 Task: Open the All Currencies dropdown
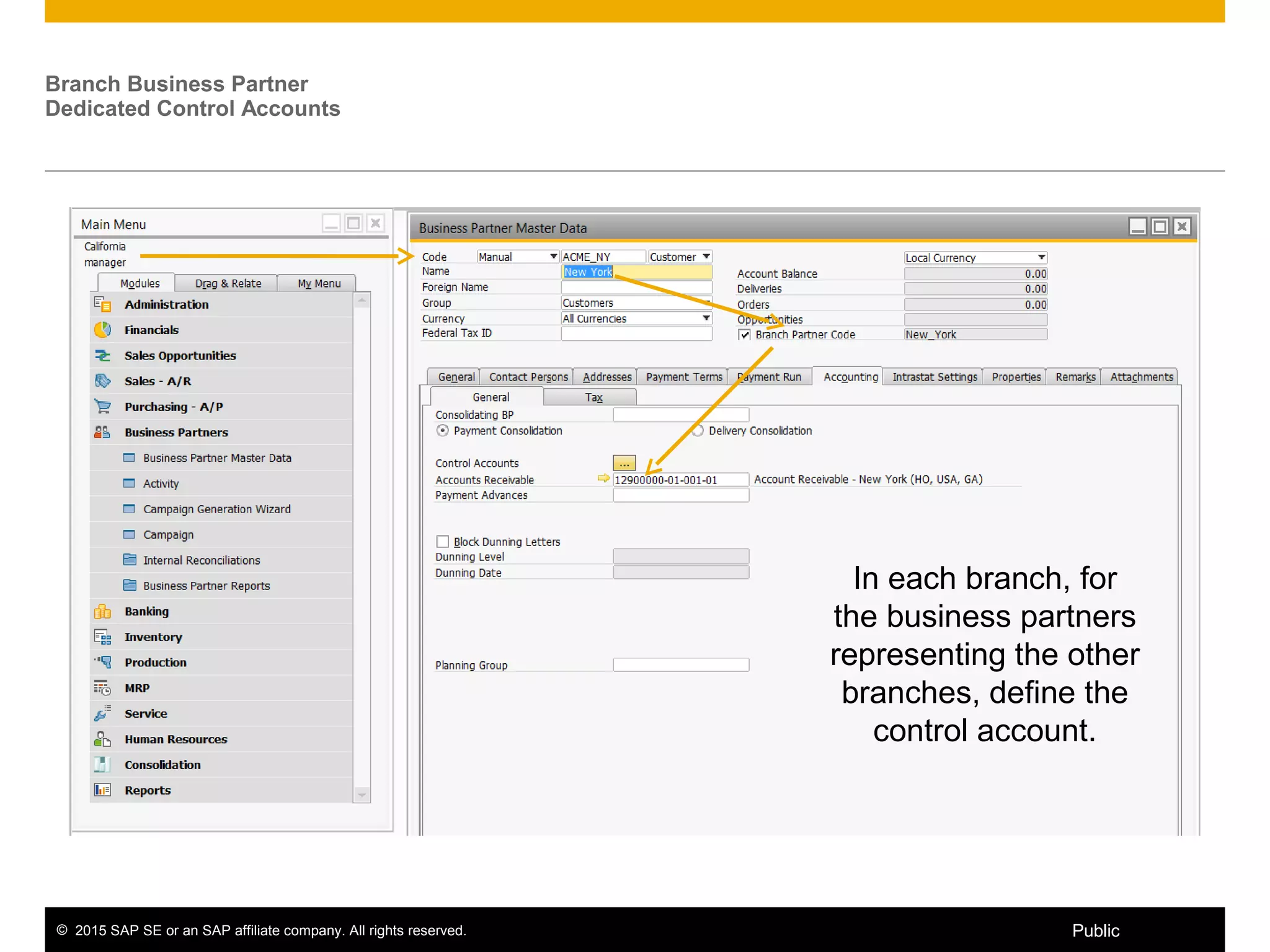pos(706,319)
